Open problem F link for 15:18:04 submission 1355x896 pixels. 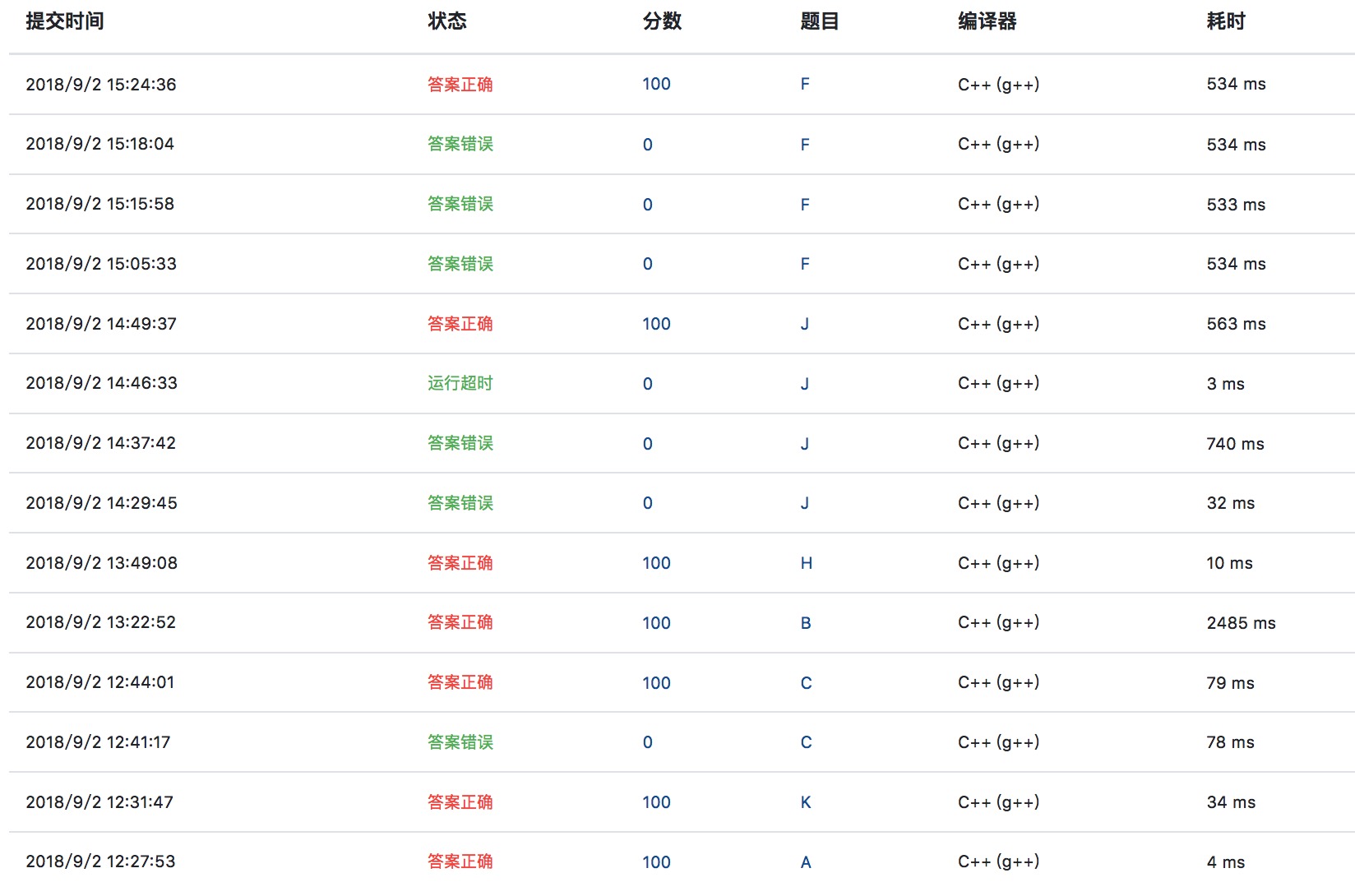click(x=805, y=145)
